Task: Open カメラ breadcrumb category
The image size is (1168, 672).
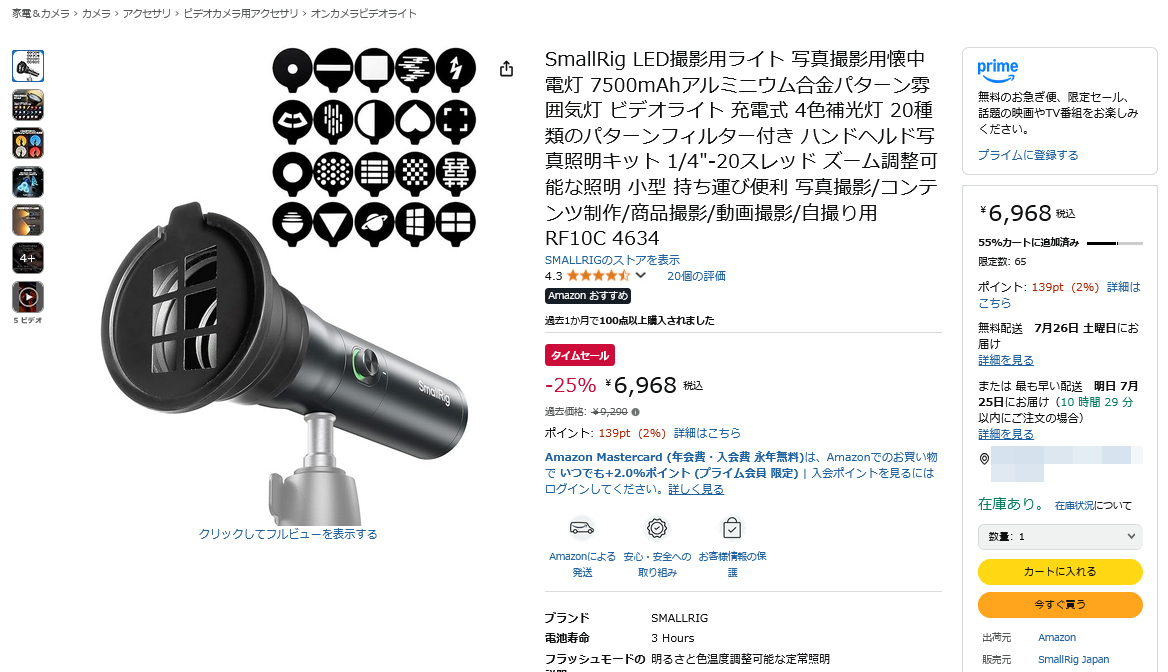Action: (96, 13)
